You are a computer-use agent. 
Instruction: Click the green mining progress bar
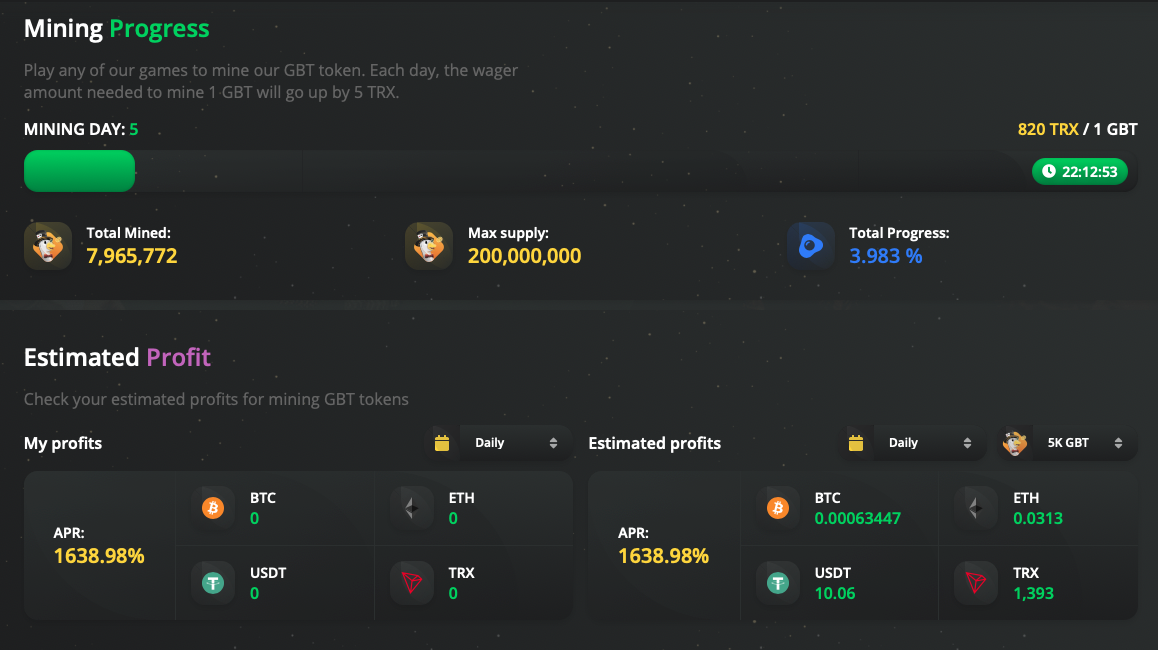[x=80, y=171]
